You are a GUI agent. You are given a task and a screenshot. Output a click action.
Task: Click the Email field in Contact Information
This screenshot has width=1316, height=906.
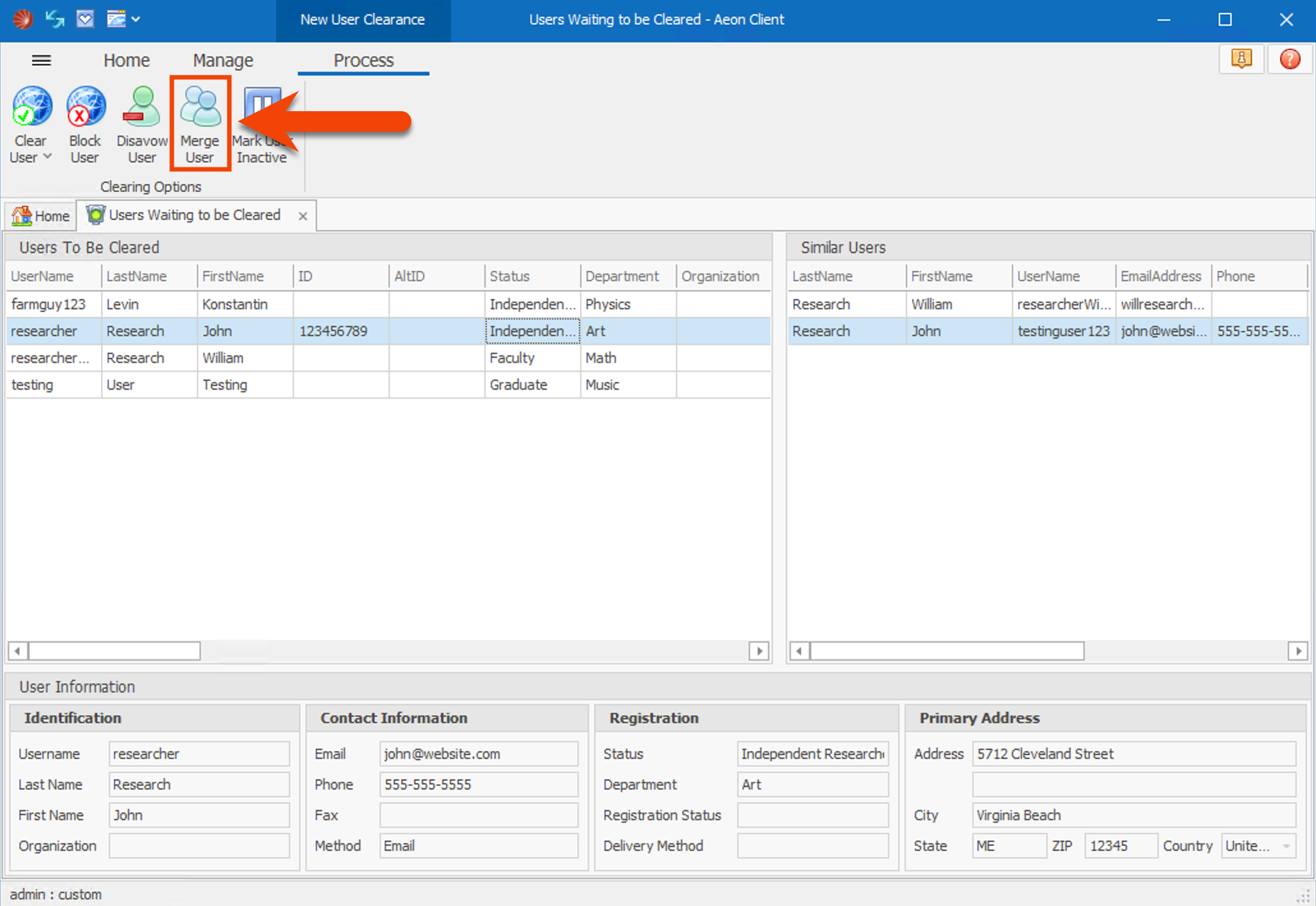pos(478,754)
